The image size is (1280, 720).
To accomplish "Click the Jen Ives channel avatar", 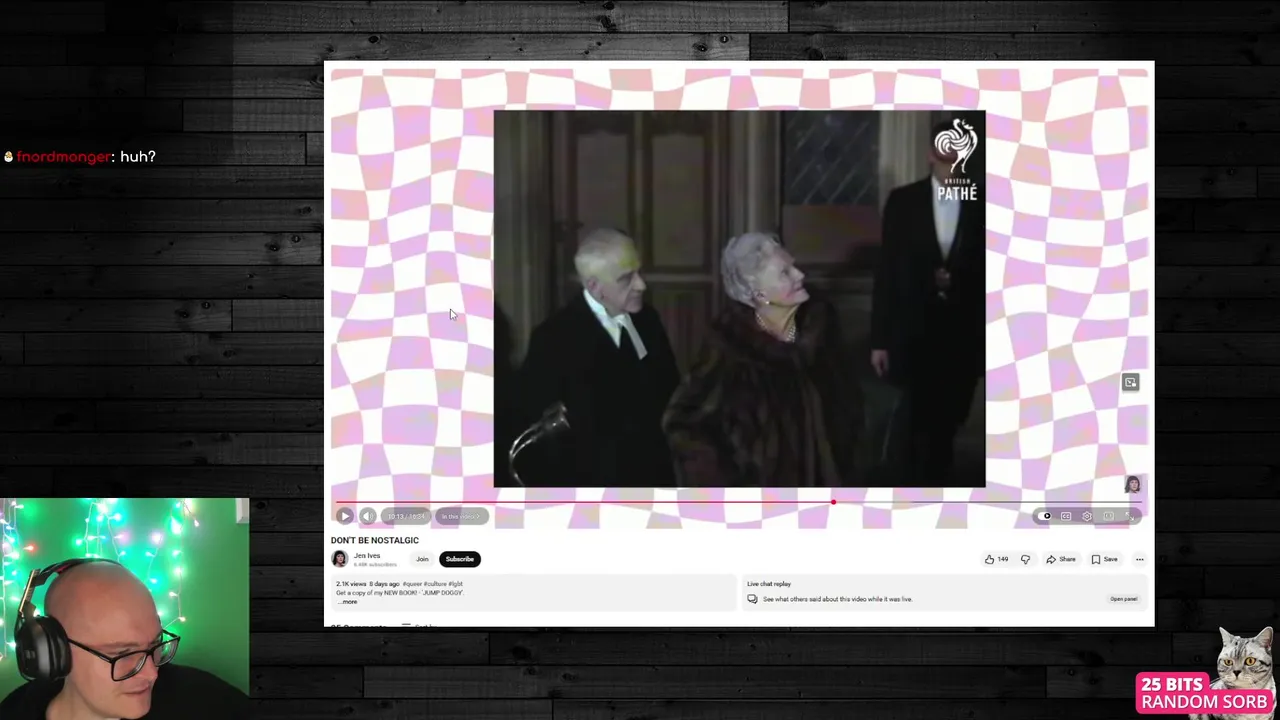I will [340, 559].
